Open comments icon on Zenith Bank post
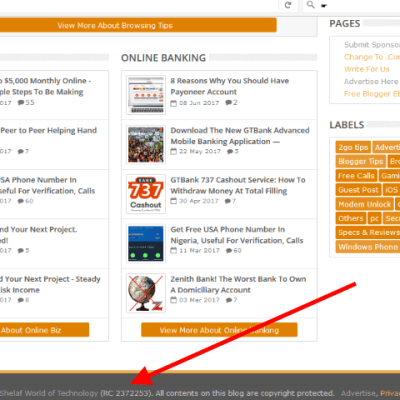400x400 pixels. 229,300
